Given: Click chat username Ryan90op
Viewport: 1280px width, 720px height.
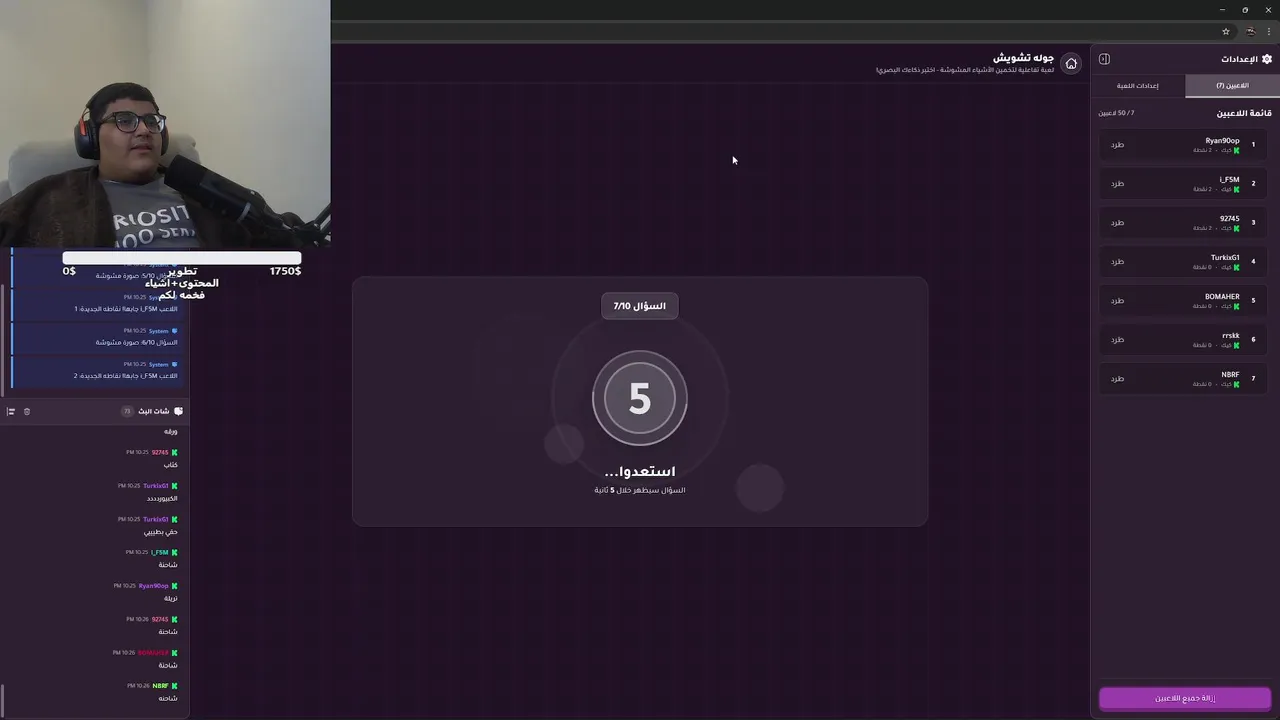Looking at the screenshot, I should click(x=153, y=586).
